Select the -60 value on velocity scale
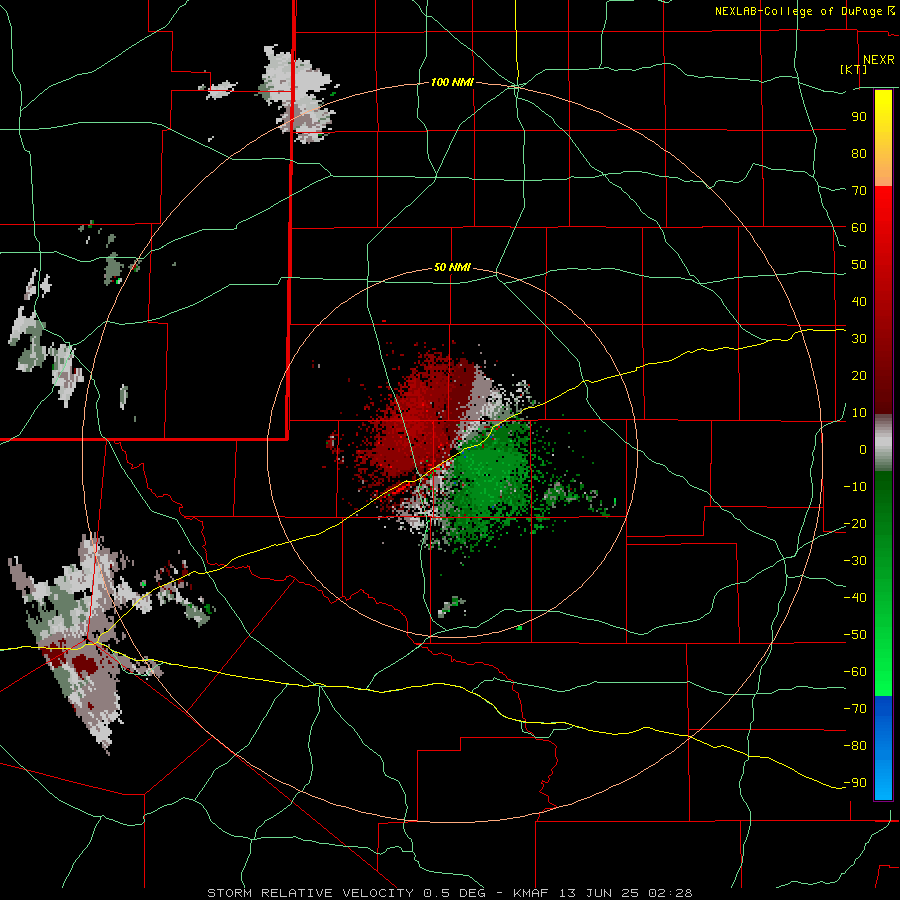The image size is (900, 900). pos(855,672)
